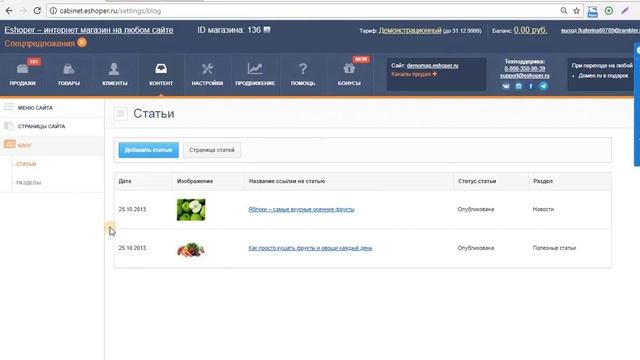Click the Страница статей button
Viewport: 640px width, 360px height.
212,150
